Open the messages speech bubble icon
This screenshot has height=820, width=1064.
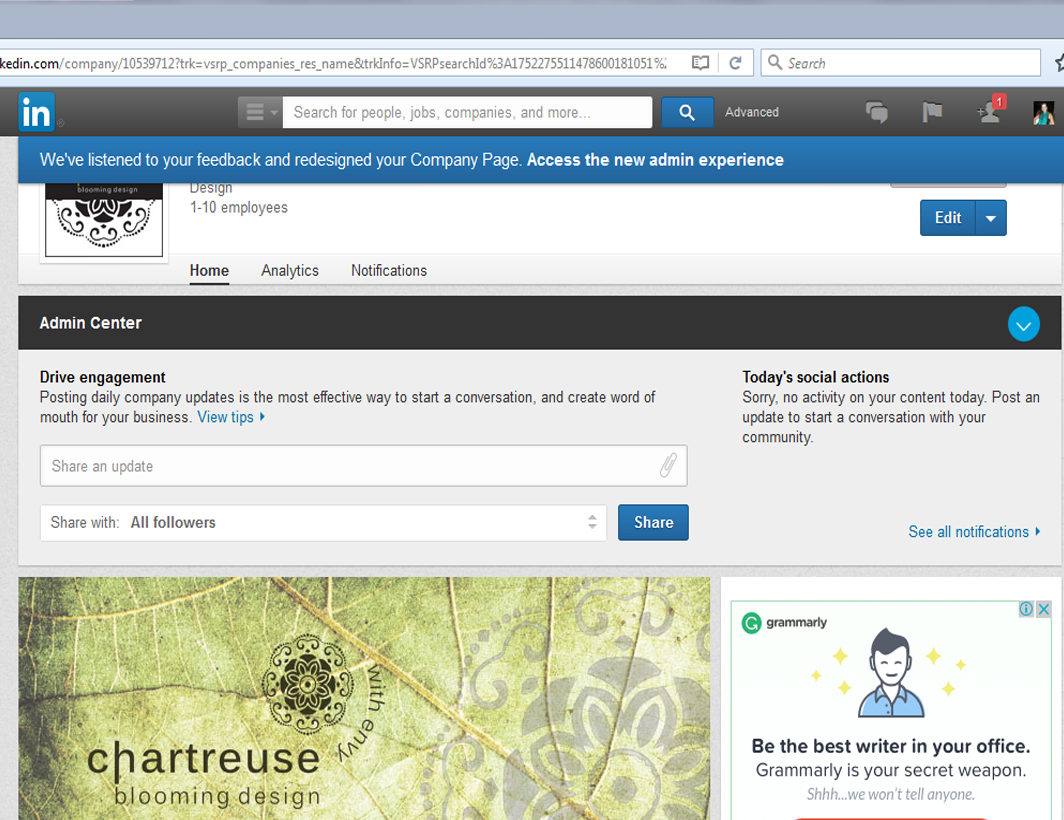tap(877, 113)
